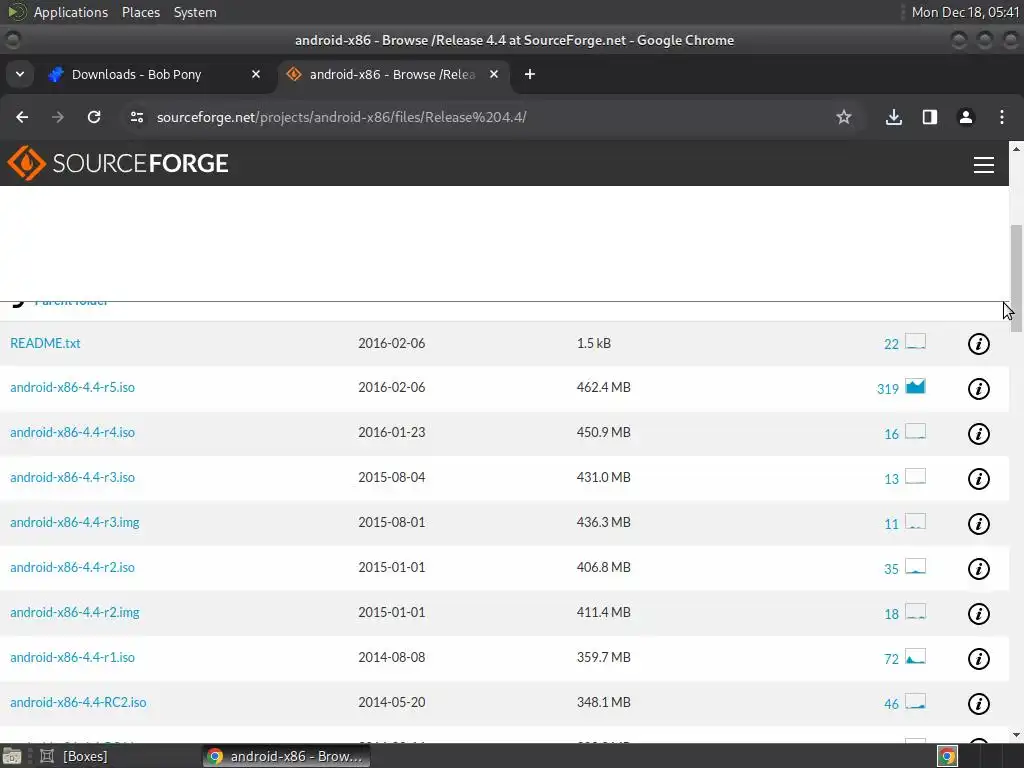The width and height of the screenshot is (1024, 768).
Task: Go back in browser history
Action: (x=22, y=117)
